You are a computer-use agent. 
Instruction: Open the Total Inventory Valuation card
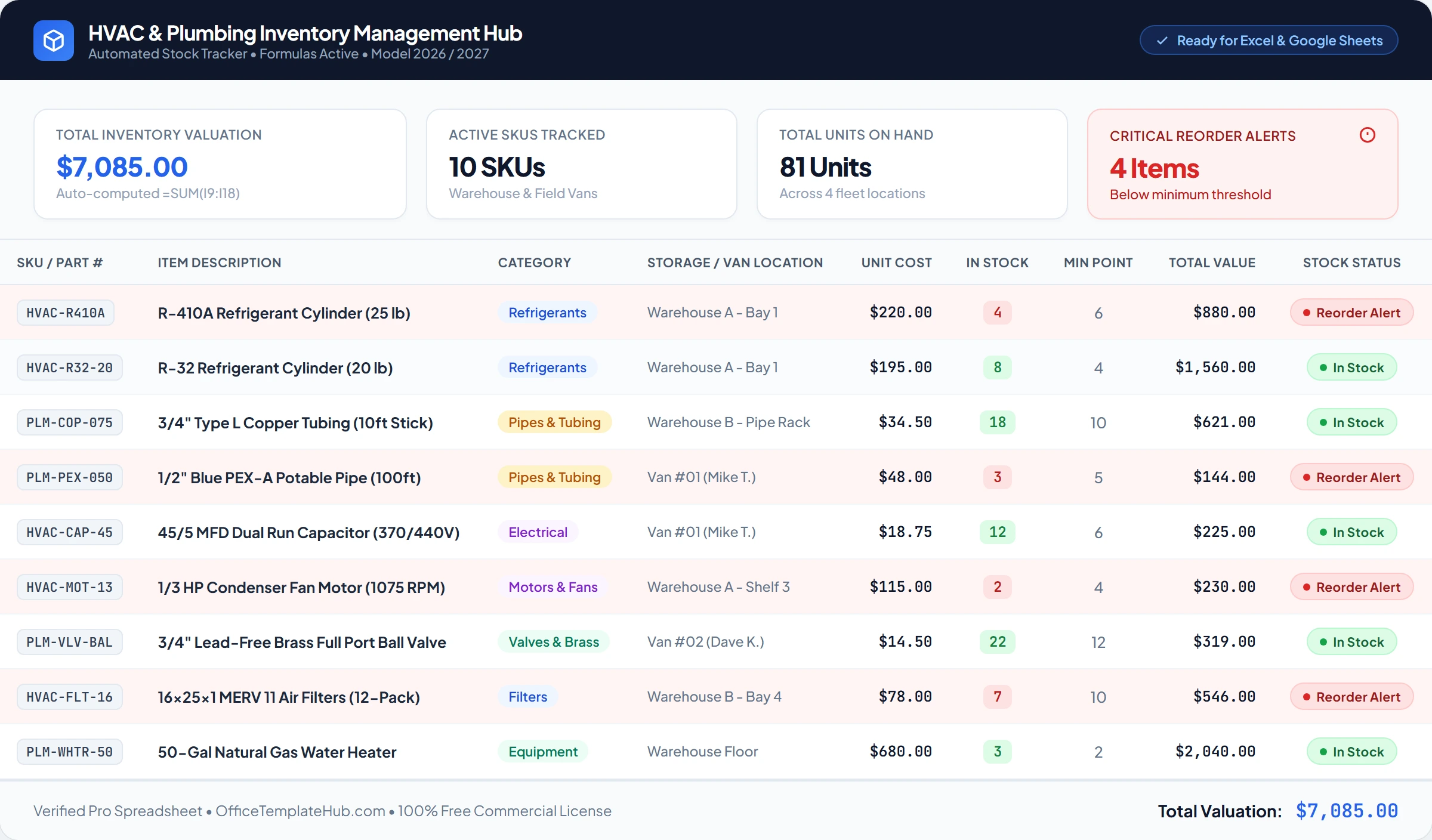click(x=220, y=164)
